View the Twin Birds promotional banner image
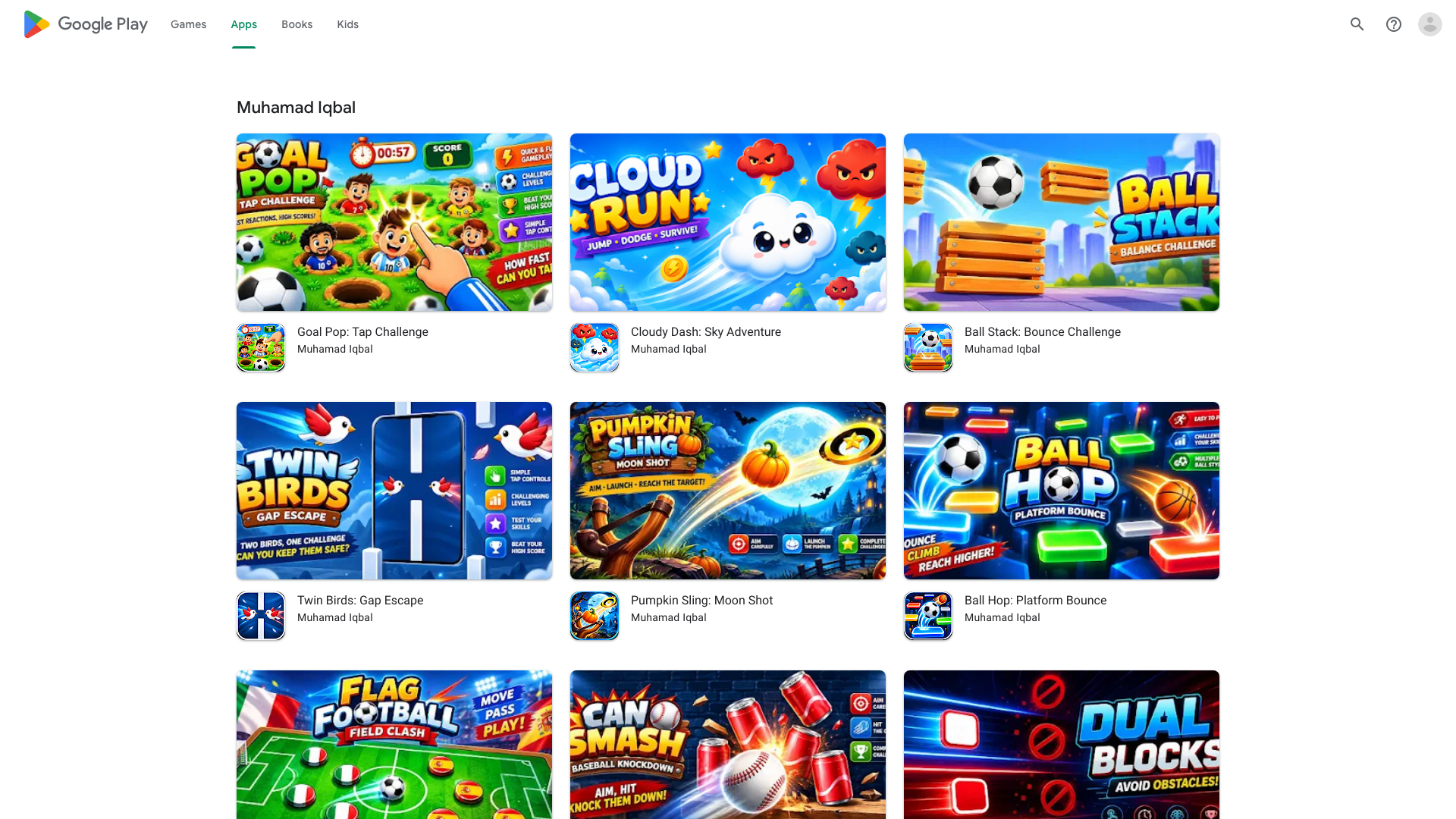1456x819 pixels. (394, 491)
